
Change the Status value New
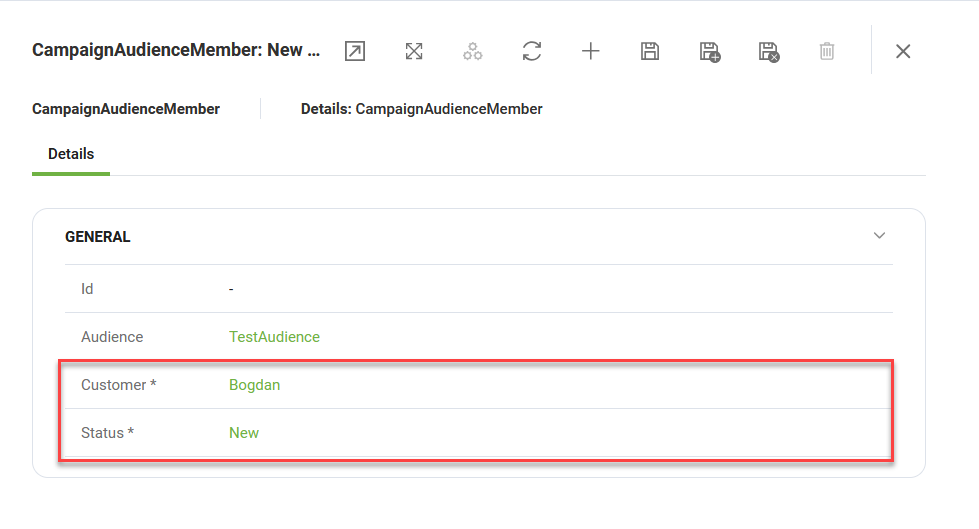pos(244,433)
